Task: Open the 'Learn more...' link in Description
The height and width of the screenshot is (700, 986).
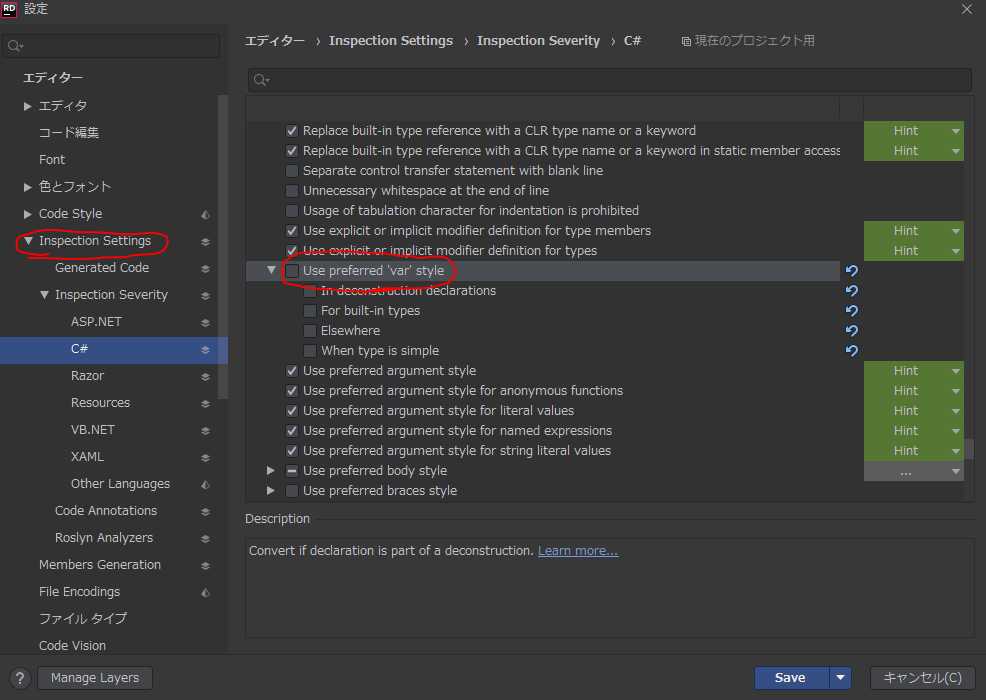Action: tap(578, 551)
